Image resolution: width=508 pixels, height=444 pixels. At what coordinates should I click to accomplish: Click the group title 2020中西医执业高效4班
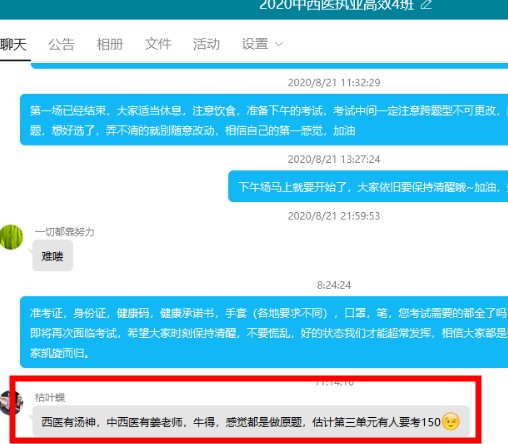[337, 5]
